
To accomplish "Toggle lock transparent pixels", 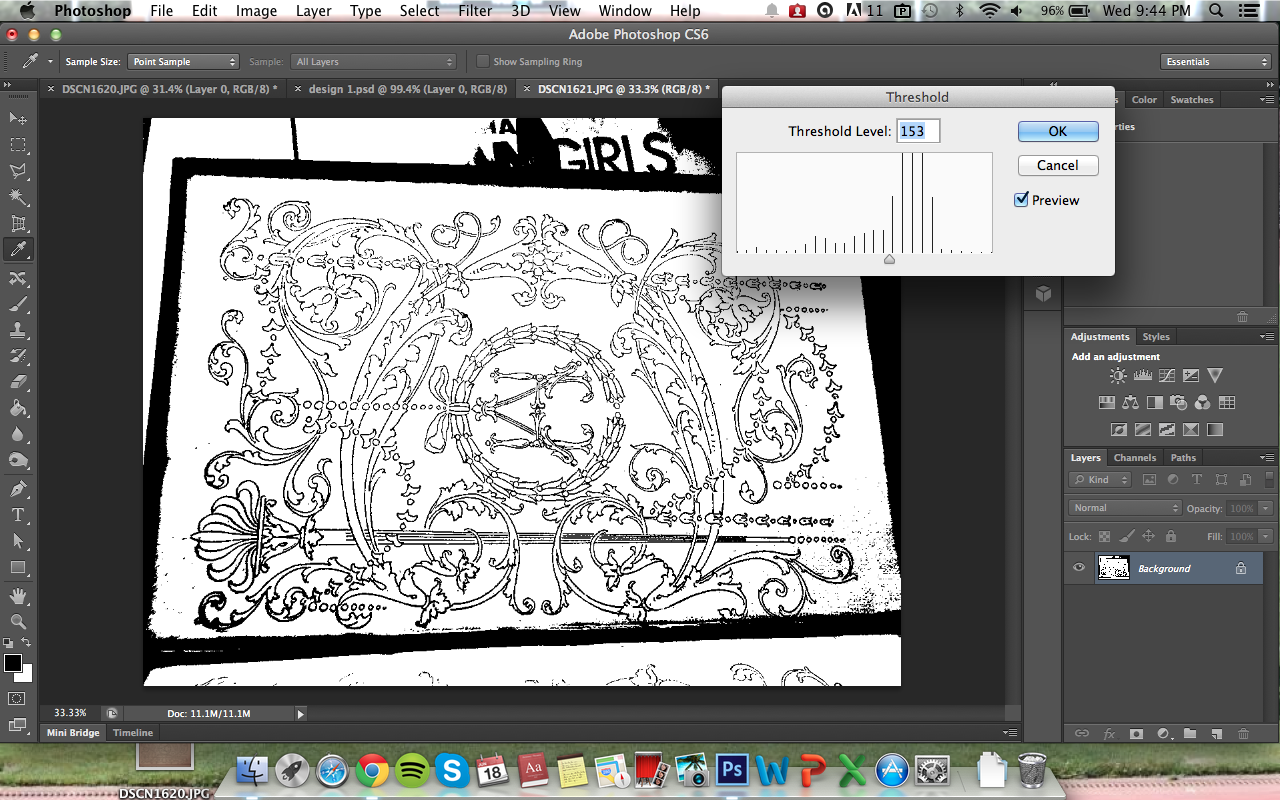I will pyautogui.click(x=1104, y=536).
